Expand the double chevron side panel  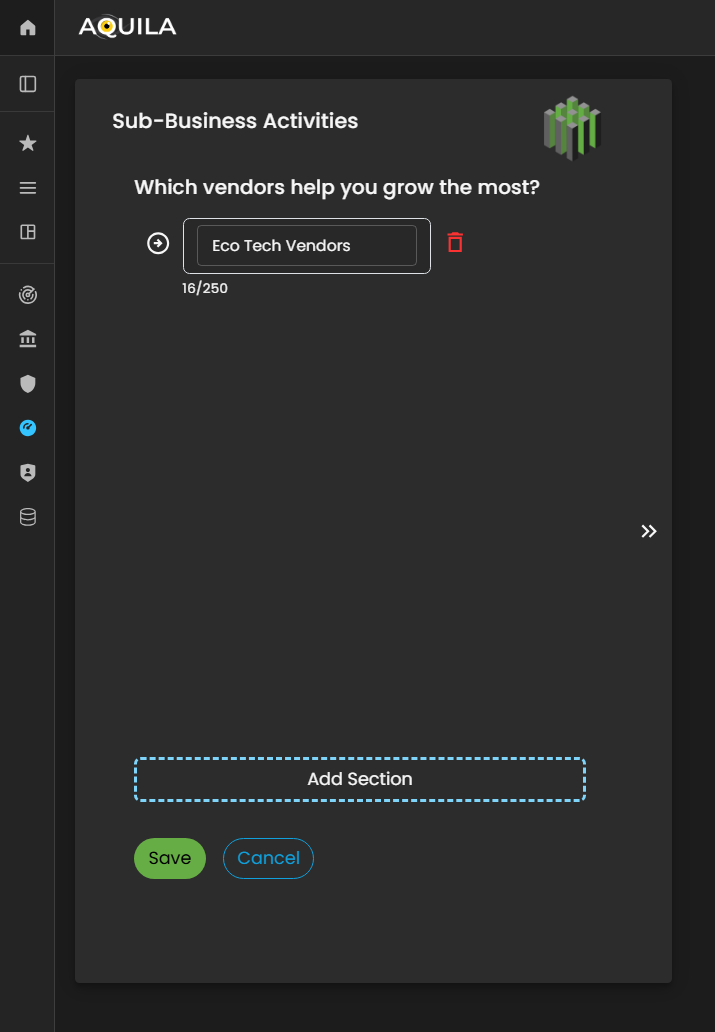(x=649, y=531)
